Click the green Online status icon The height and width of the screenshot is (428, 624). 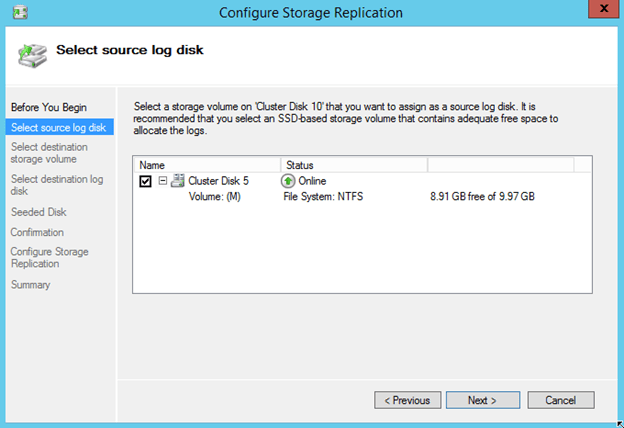coord(289,181)
